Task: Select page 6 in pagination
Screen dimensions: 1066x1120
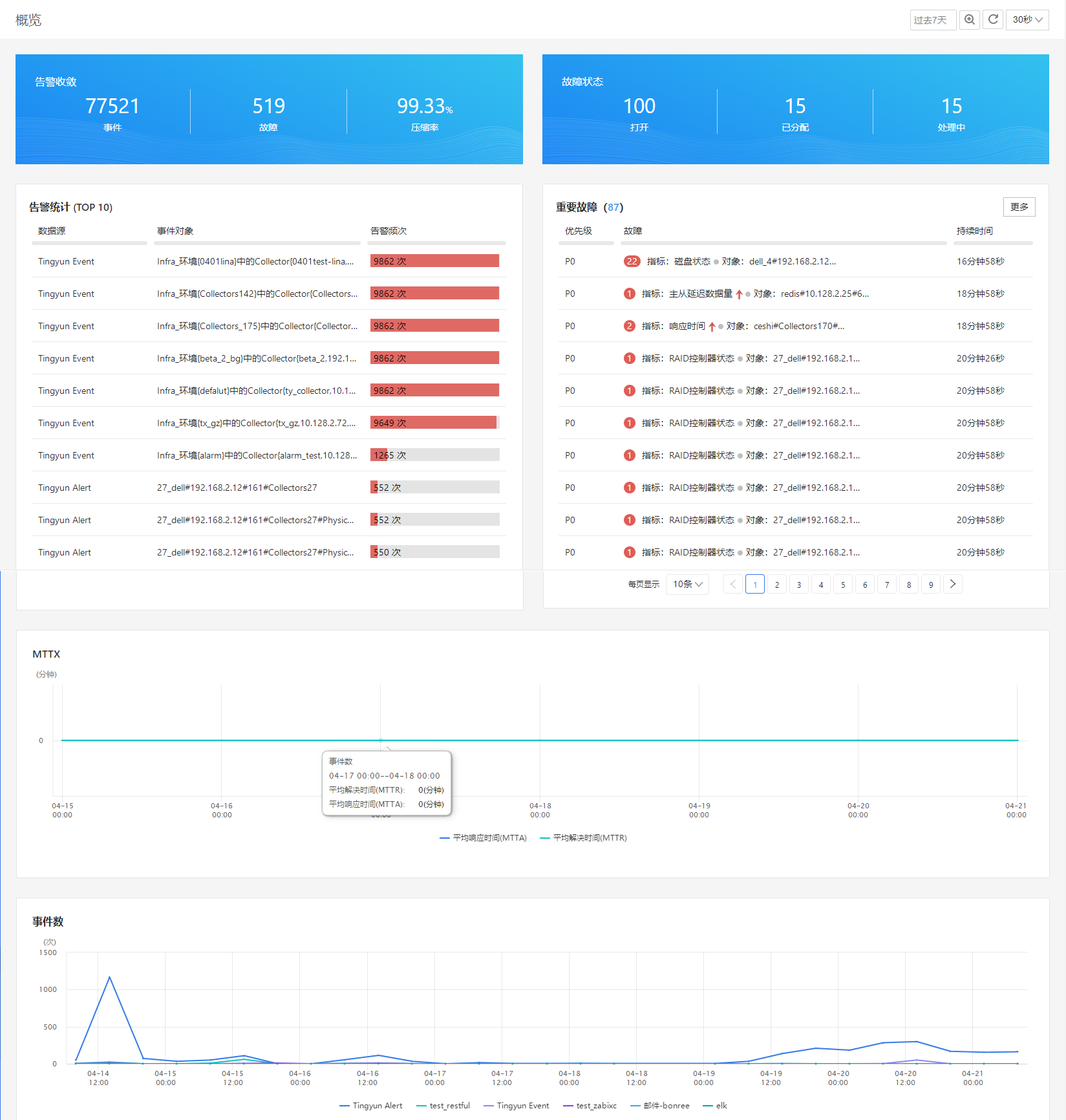Action: point(864,585)
